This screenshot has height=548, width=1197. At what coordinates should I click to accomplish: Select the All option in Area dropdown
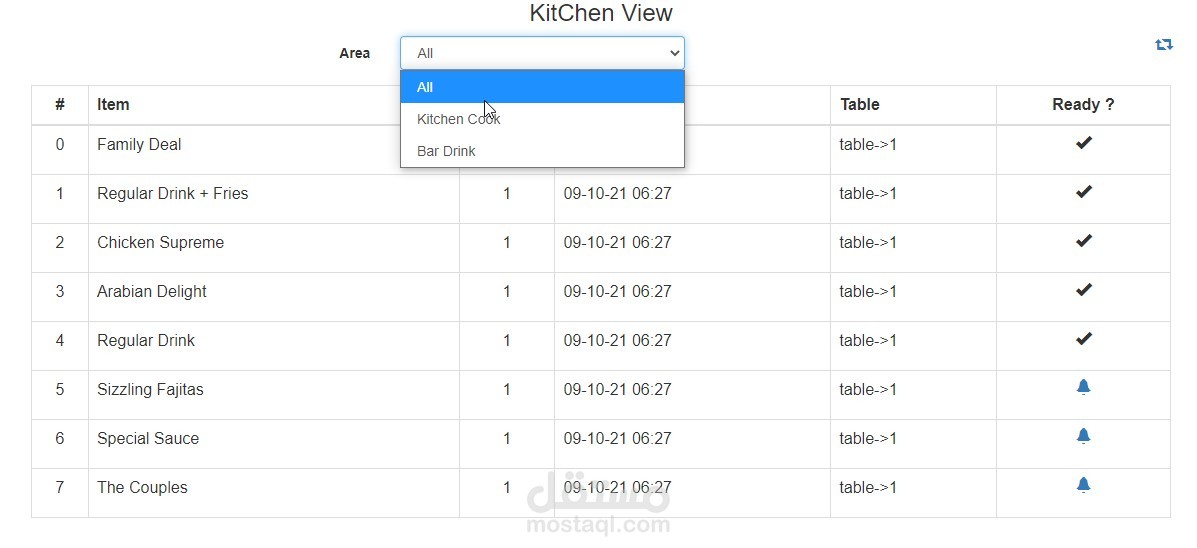(x=542, y=87)
